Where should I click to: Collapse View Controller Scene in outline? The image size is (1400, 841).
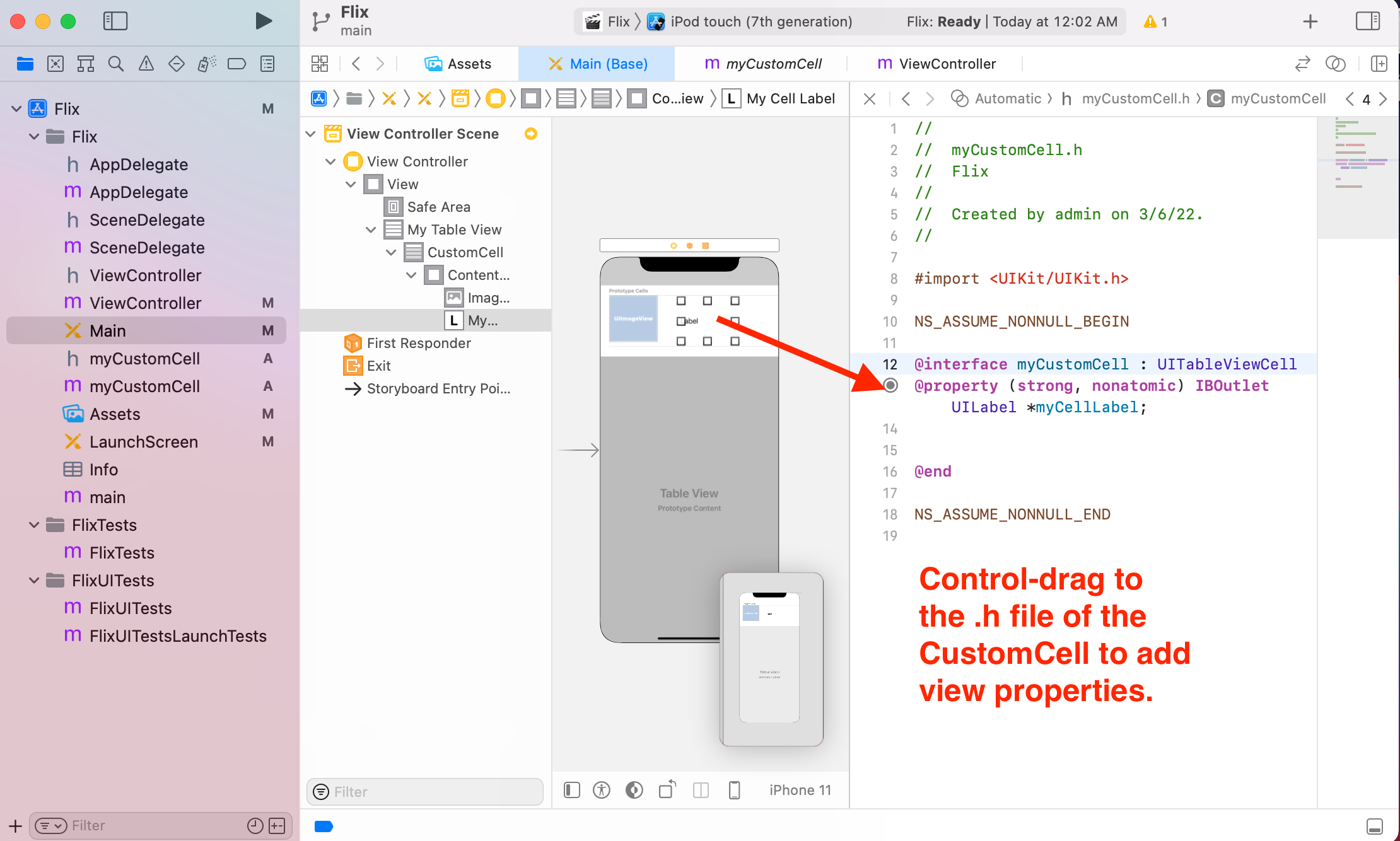310,134
